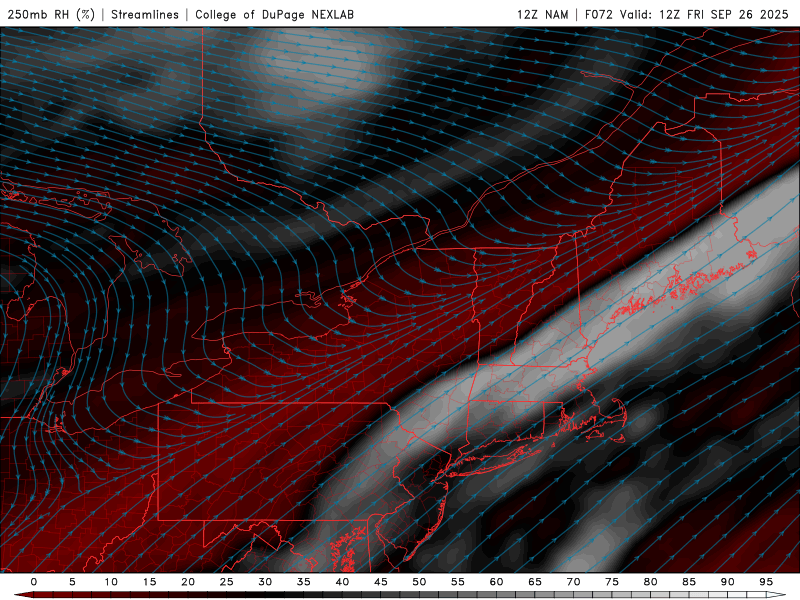Select the "12Z NAM" model run label
The width and height of the screenshot is (800, 600).
coord(542,14)
